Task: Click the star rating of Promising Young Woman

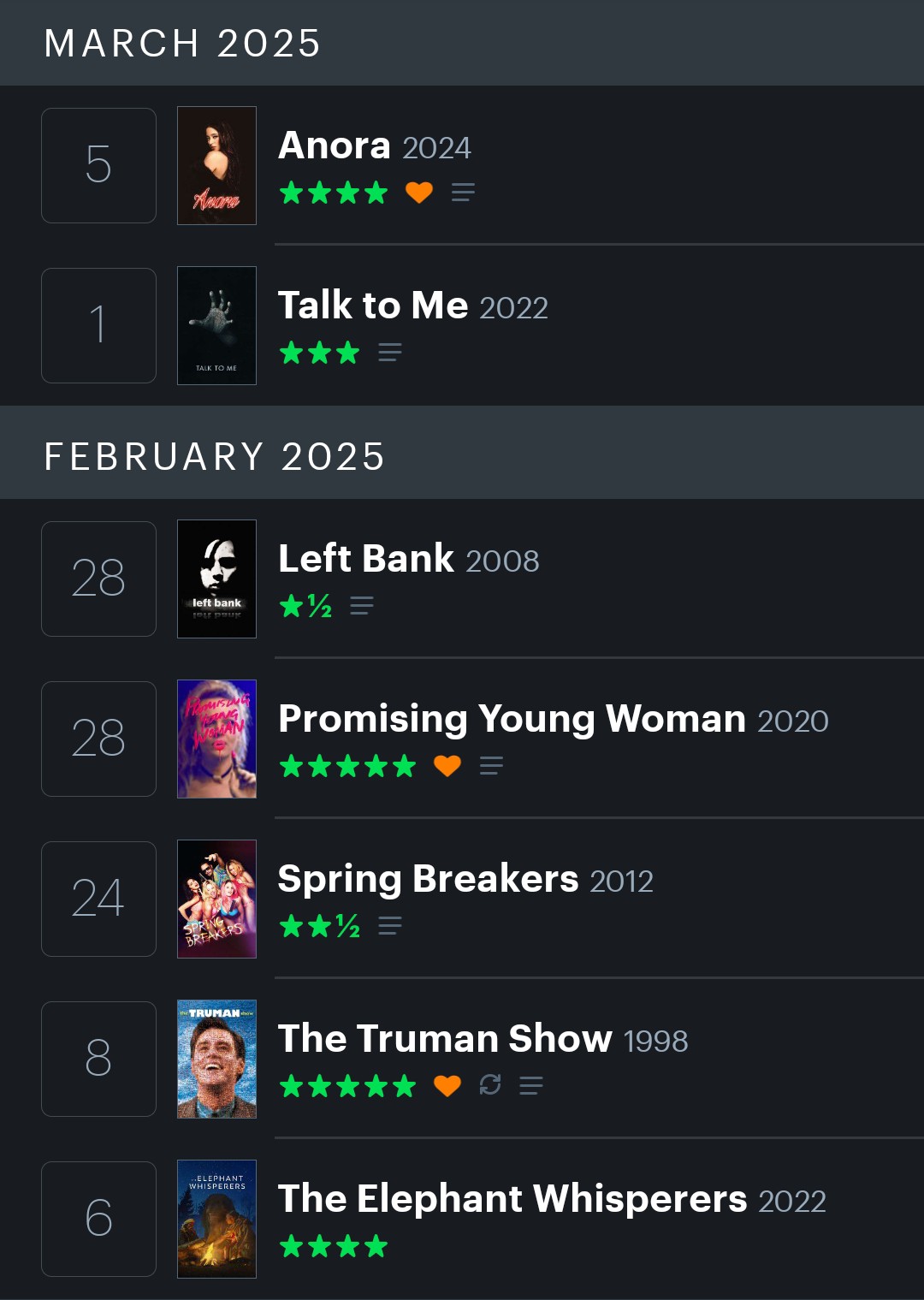Action: (x=347, y=766)
